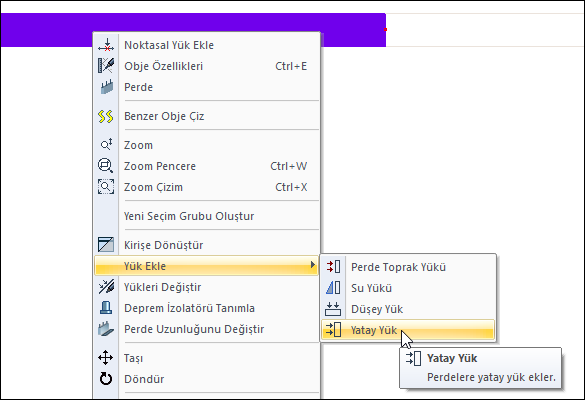Click the Döndür rotate icon
The image size is (585, 400).
click(x=106, y=378)
